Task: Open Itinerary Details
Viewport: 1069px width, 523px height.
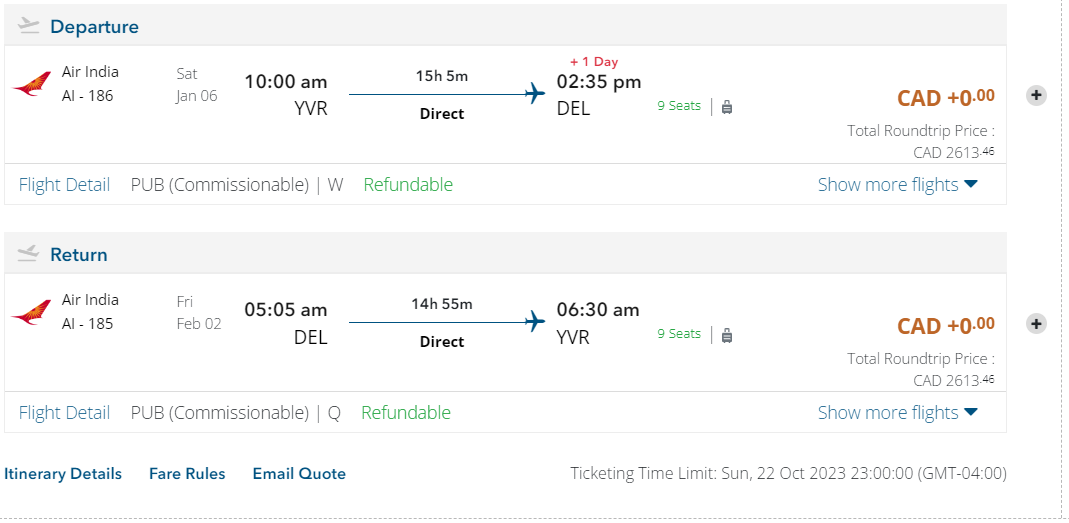Action: click(x=63, y=474)
